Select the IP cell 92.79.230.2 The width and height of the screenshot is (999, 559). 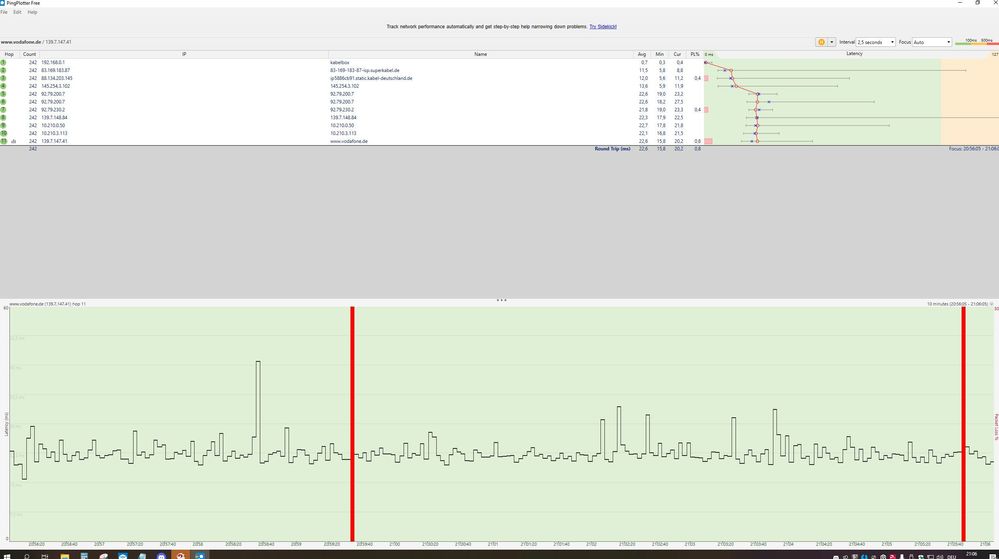53,110
